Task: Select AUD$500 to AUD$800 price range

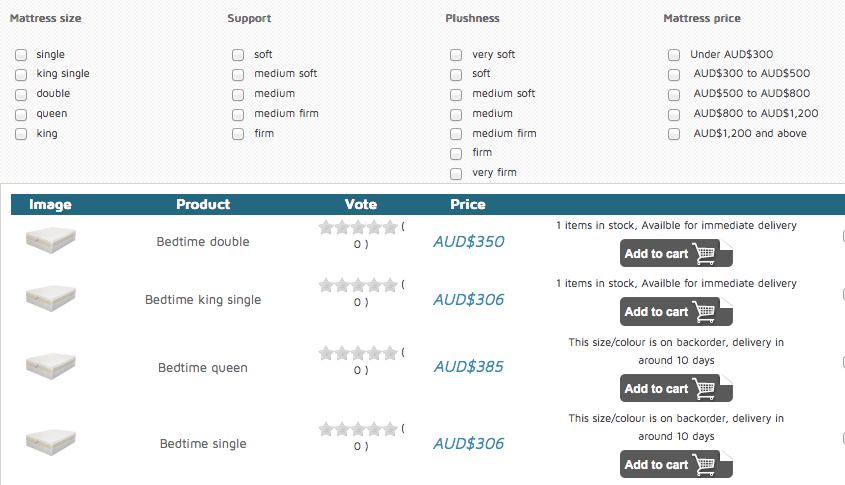Action: pos(674,94)
